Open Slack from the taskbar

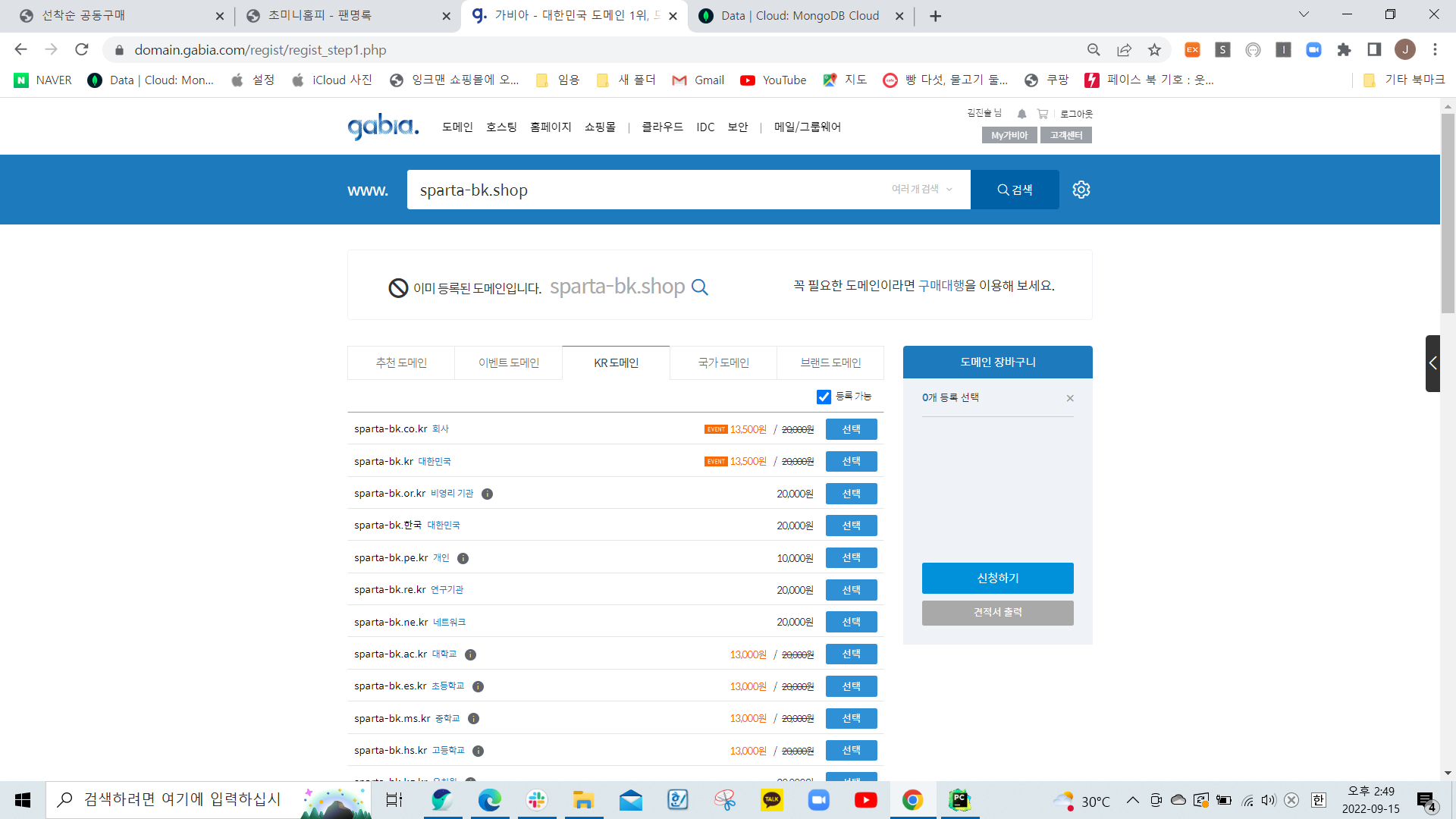tap(537, 800)
